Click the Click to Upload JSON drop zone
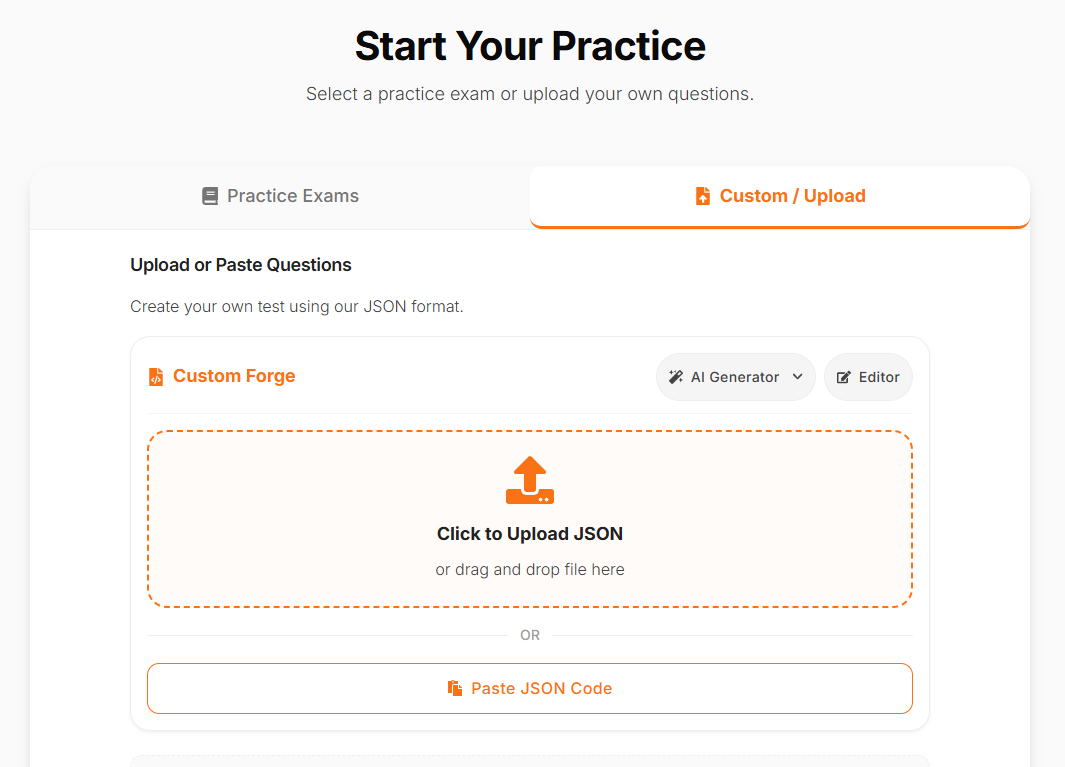 point(530,518)
